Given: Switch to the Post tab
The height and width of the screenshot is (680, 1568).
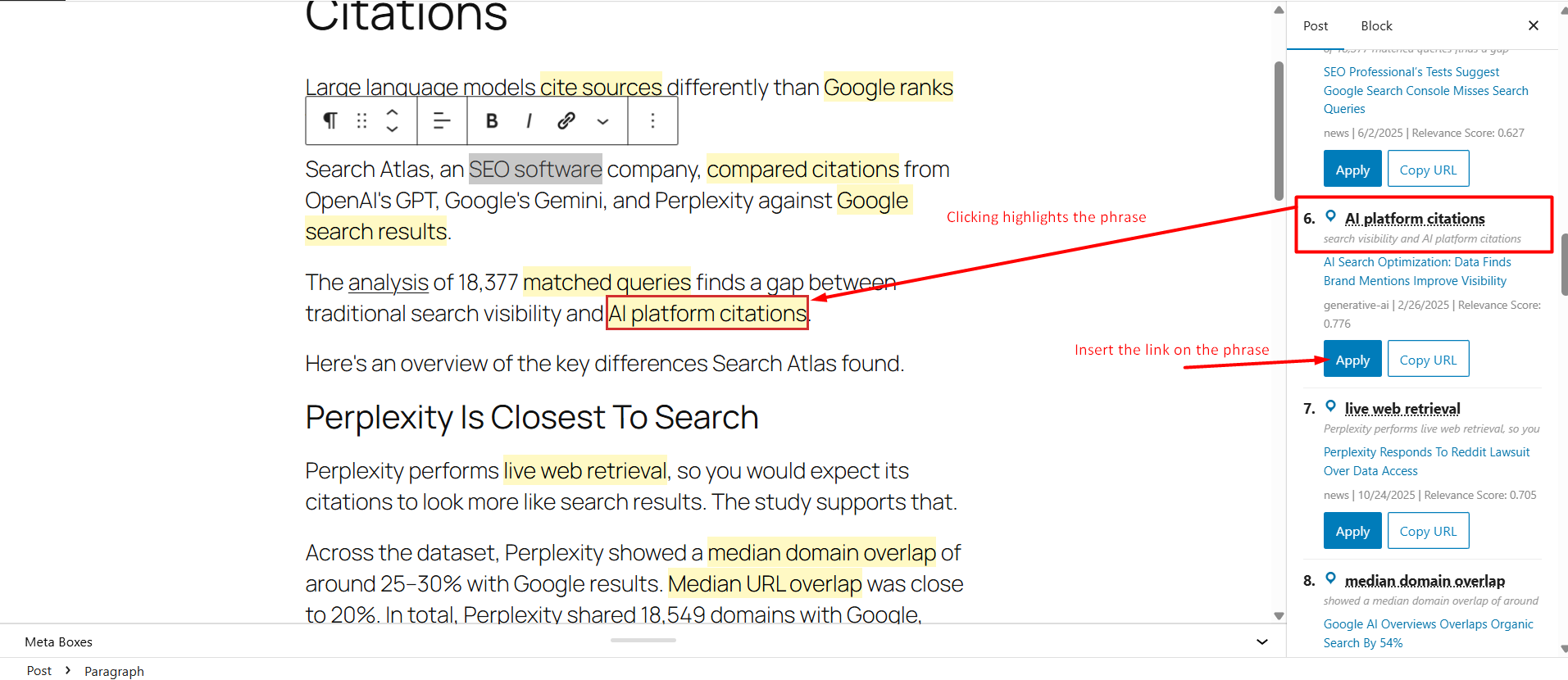Looking at the screenshot, I should coord(1315,26).
